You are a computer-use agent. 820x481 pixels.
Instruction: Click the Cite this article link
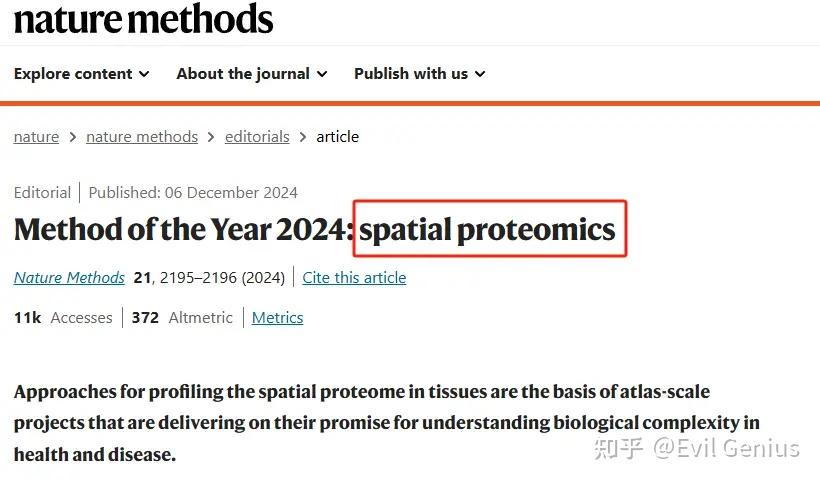[x=354, y=277]
